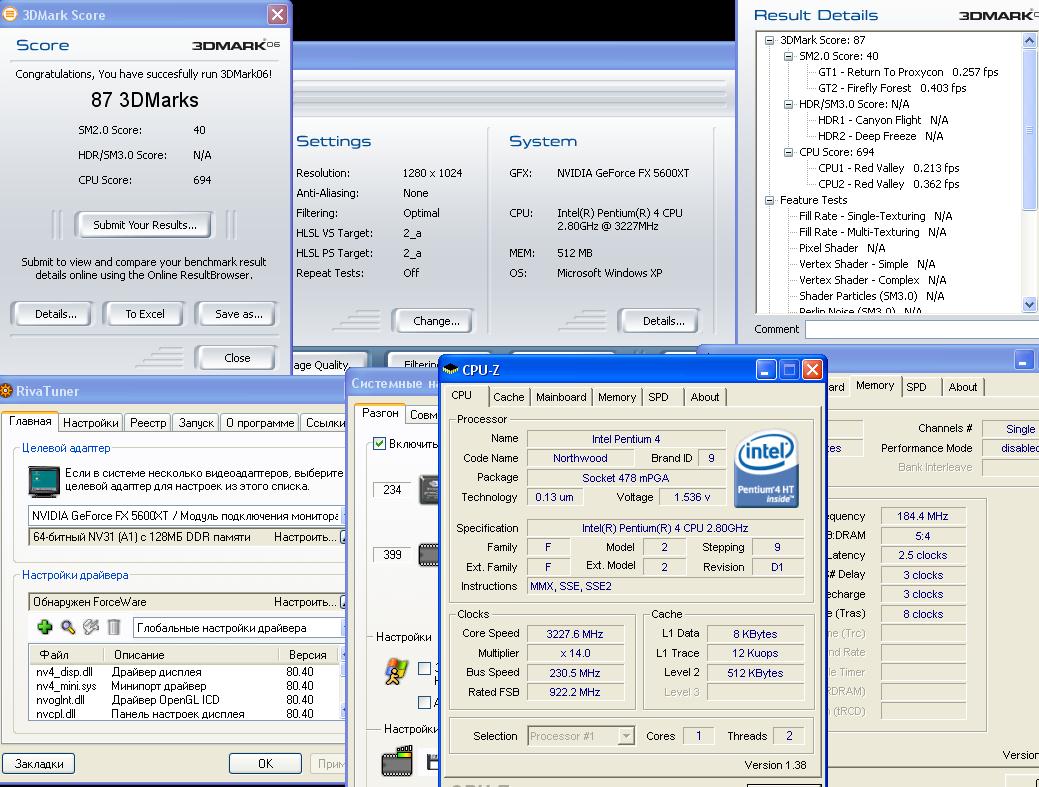Viewport: 1039px width, 787px height.
Task: Collapse the 3DMark Score: 87 tree node
Action: (x=769, y=40)
